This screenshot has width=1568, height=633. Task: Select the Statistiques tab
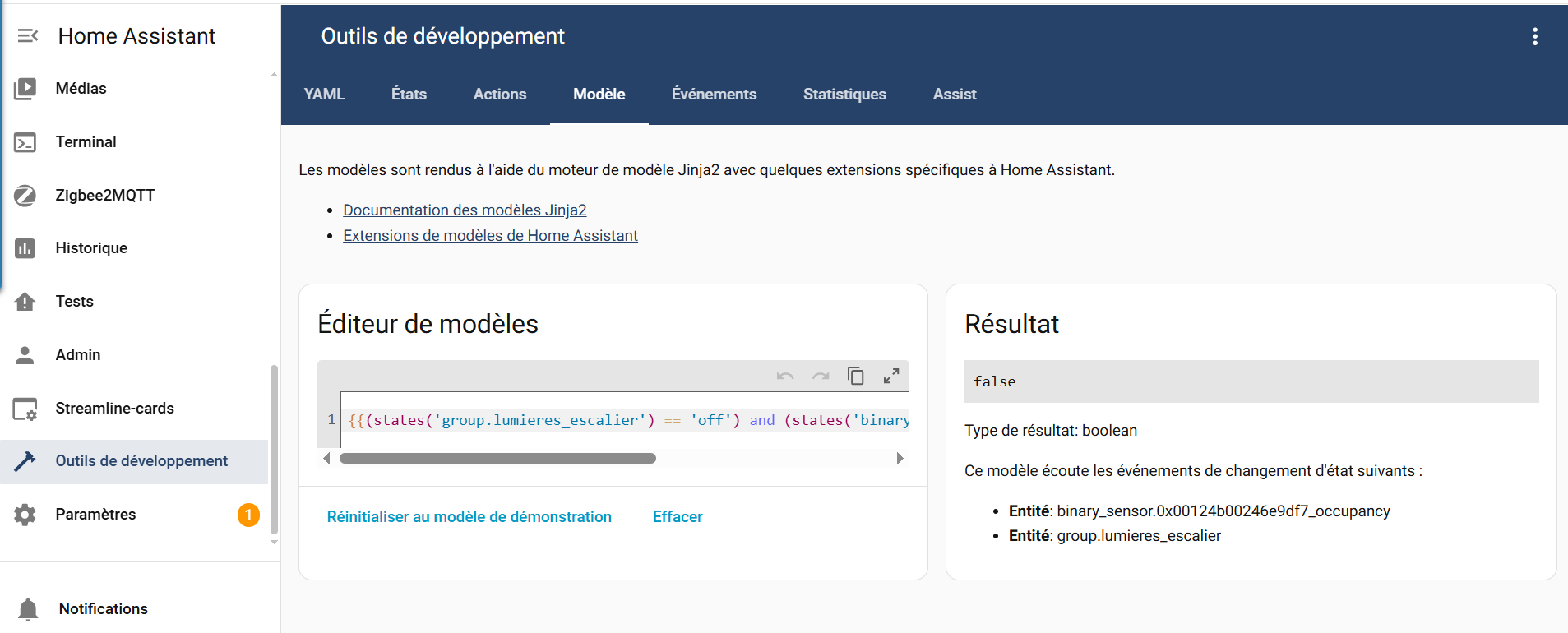844,95
